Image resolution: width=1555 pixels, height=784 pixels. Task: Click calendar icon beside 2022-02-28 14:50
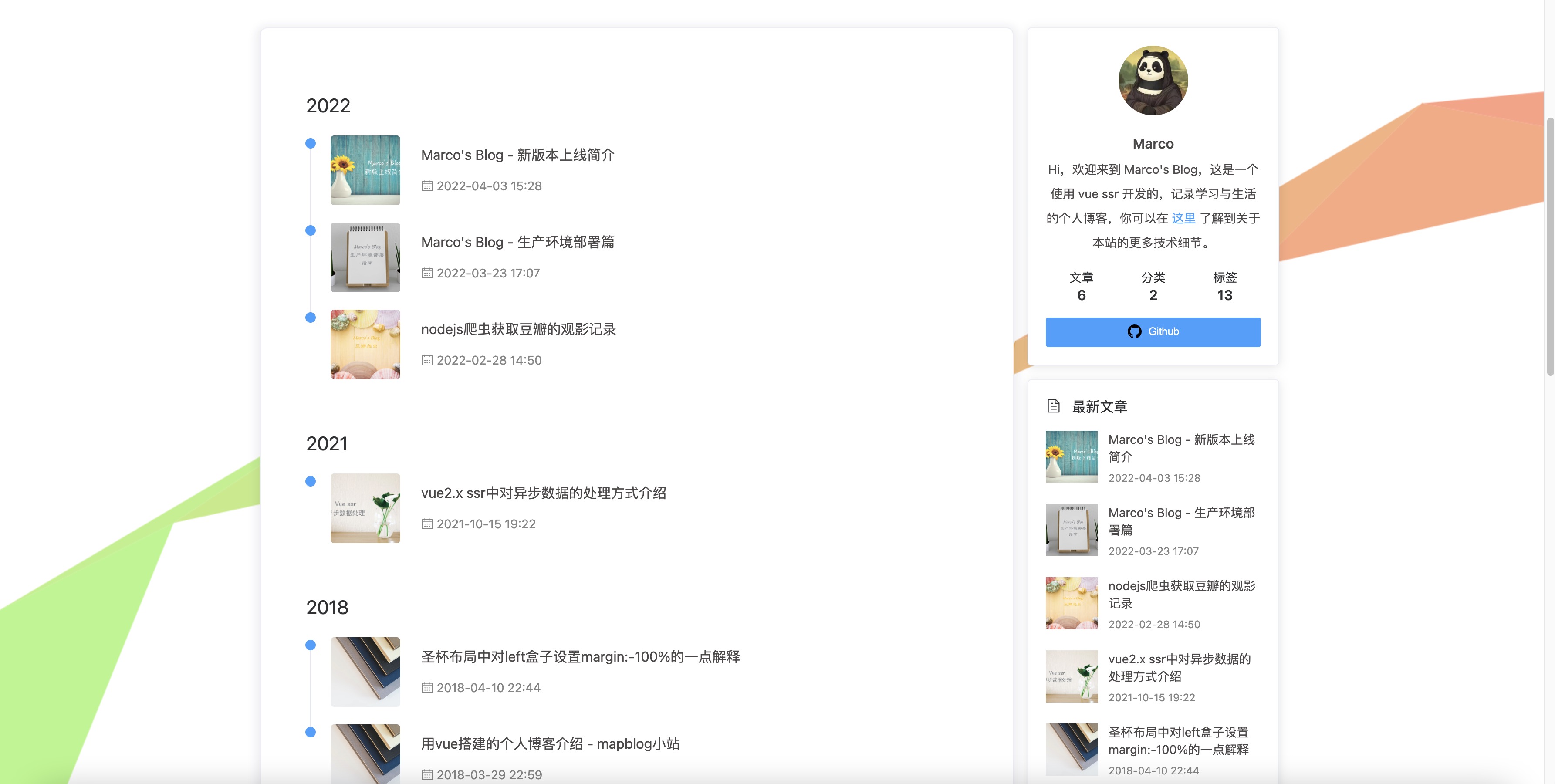[x=427, y=360]
